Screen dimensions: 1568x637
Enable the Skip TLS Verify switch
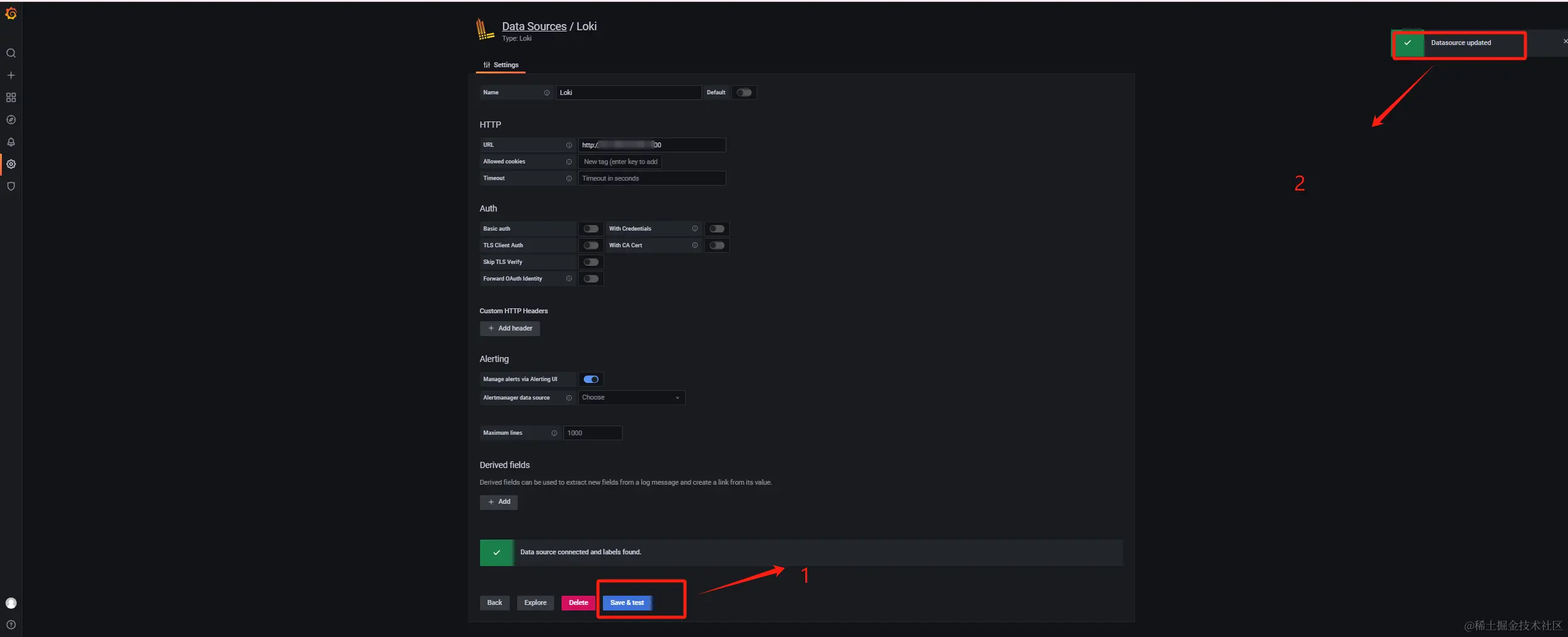591,262
